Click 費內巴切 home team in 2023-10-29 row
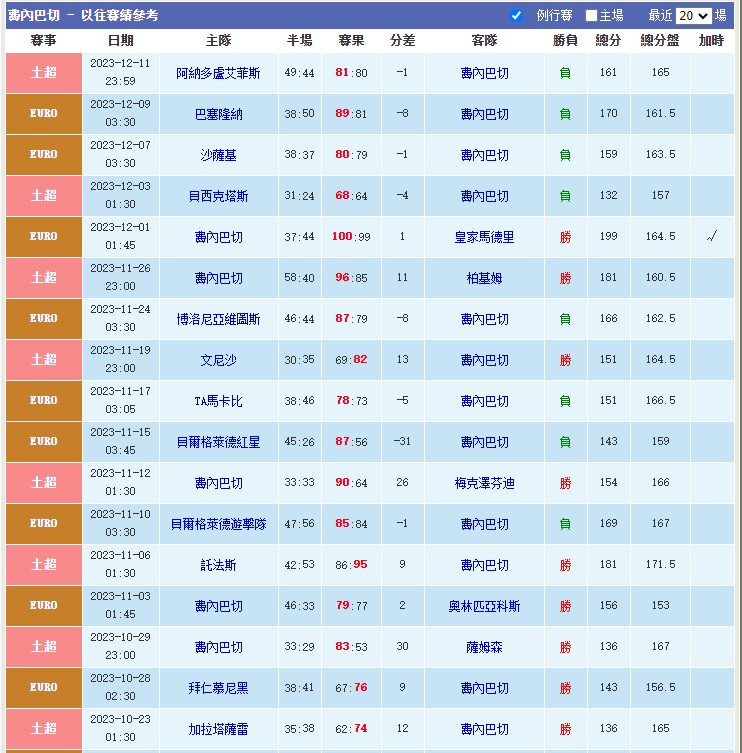Viewport: 742px width, 753px height. [218, 647]
